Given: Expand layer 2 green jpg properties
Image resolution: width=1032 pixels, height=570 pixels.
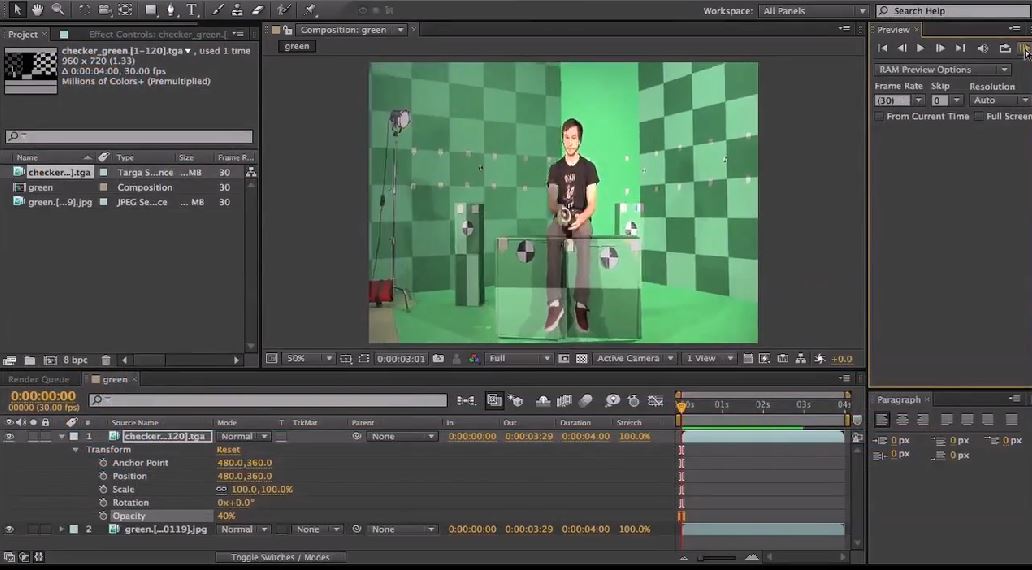Looking at the screenshot, I should pos(62,529).
